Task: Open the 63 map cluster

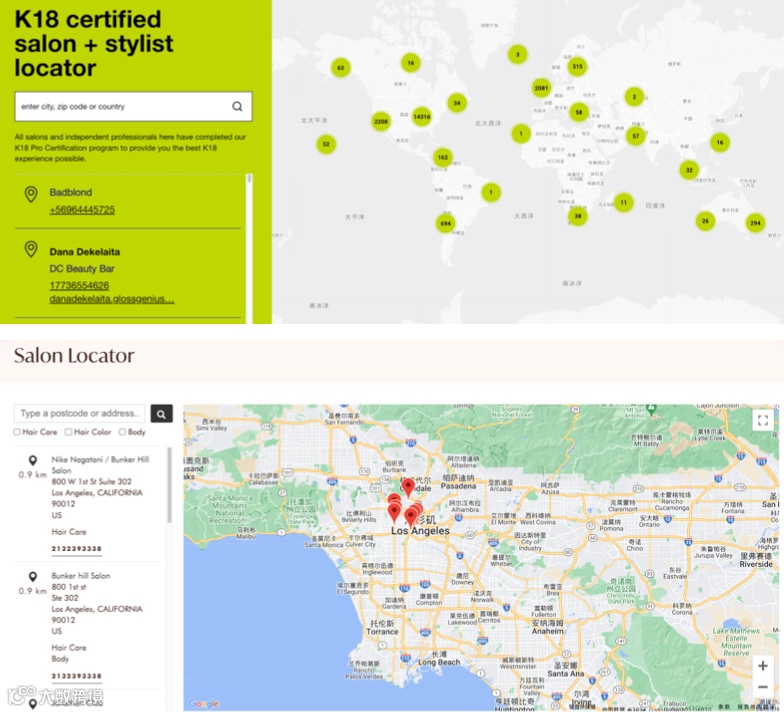Action: click(341, 68)
